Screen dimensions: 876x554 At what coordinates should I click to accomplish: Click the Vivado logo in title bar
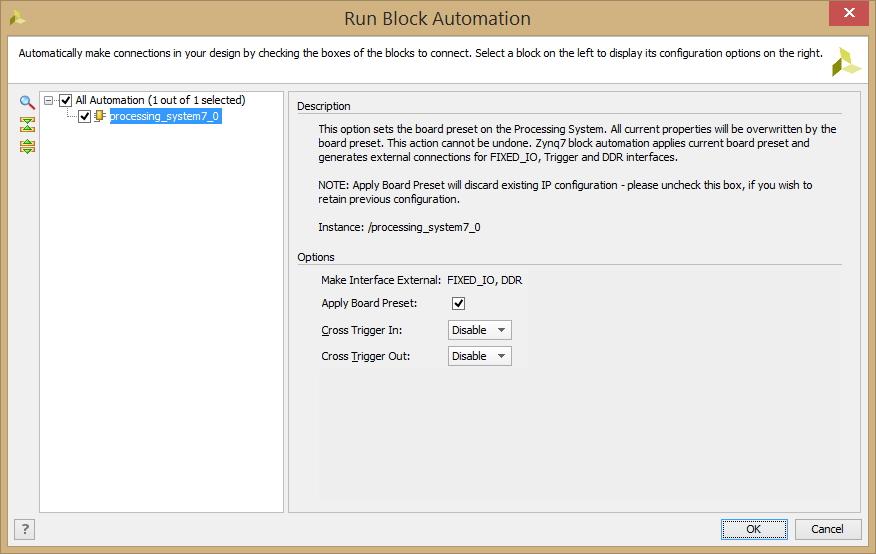pos(17,18)
